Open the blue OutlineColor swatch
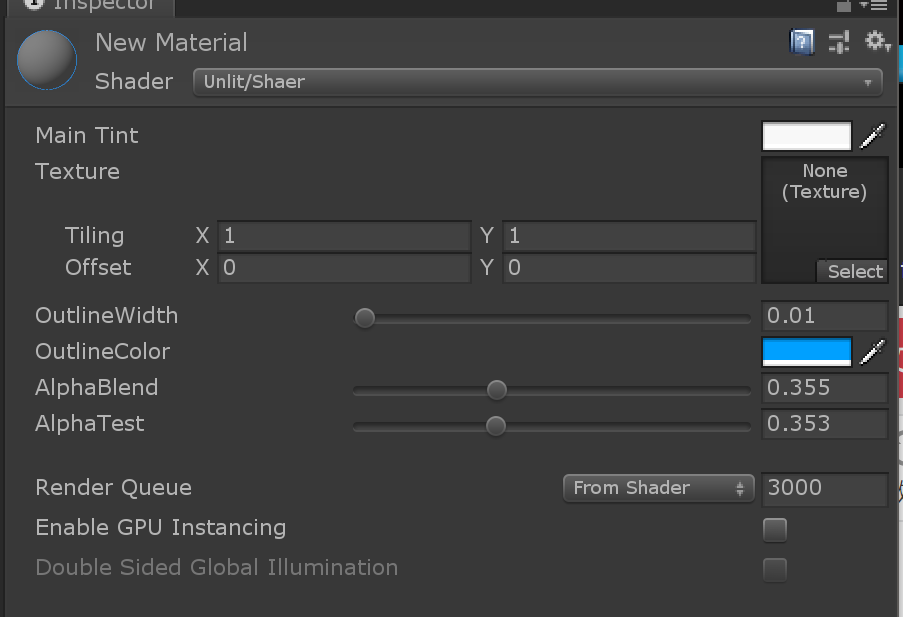The height and width of the screenshot is (617, 903). (x=806, y=352)
